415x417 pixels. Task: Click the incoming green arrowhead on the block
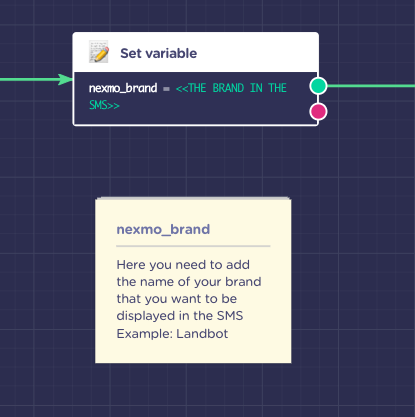pyautogui.click(x=65, y=79)
